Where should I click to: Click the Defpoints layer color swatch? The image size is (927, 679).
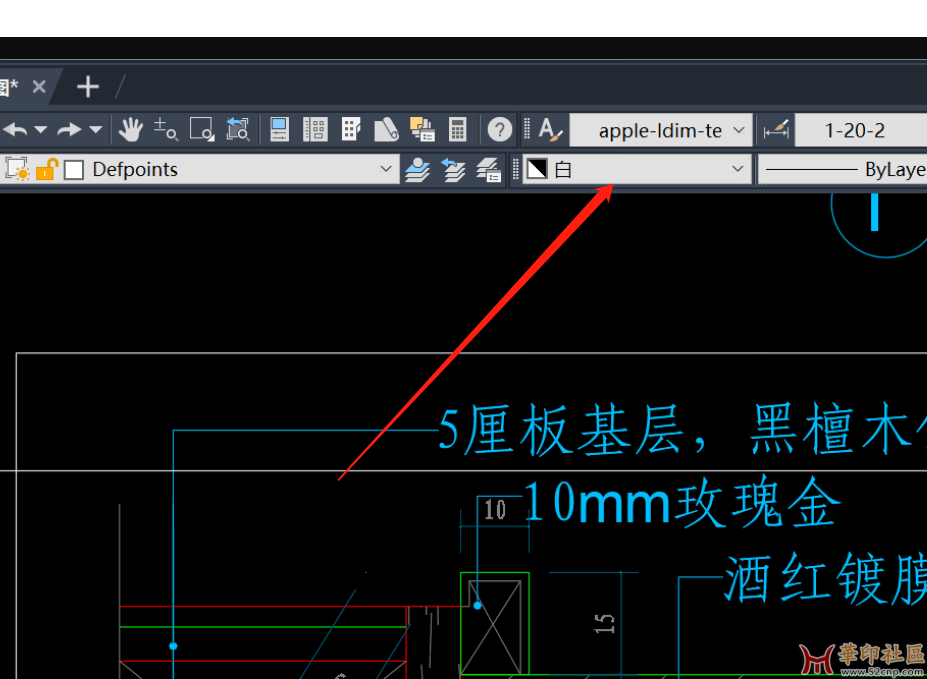click(74, 170)
